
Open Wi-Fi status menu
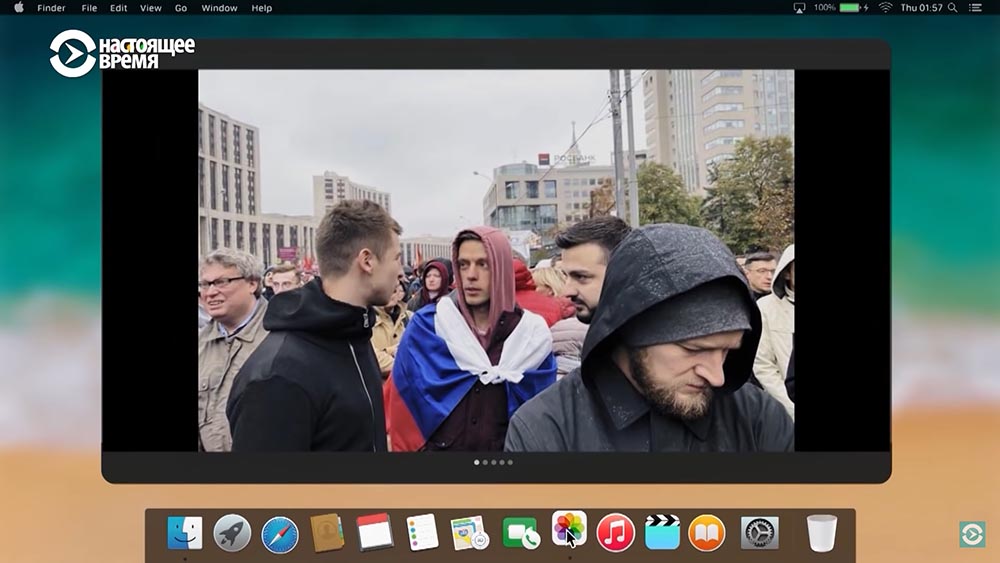(x=885, y=8)
